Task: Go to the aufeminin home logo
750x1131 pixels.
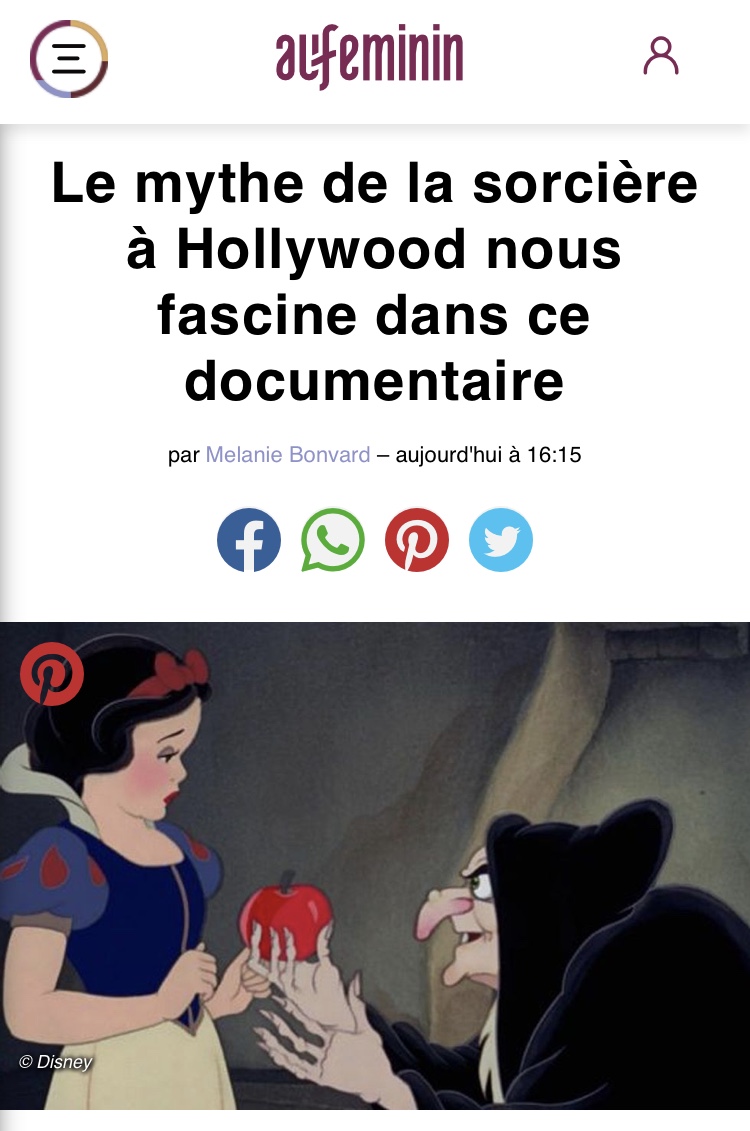Action: coord(369,56)
